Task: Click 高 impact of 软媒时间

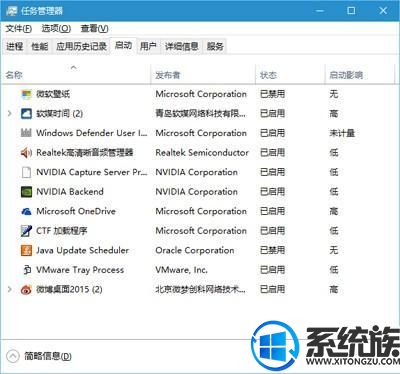Action: pyautogui.click(x=334, y=114)
